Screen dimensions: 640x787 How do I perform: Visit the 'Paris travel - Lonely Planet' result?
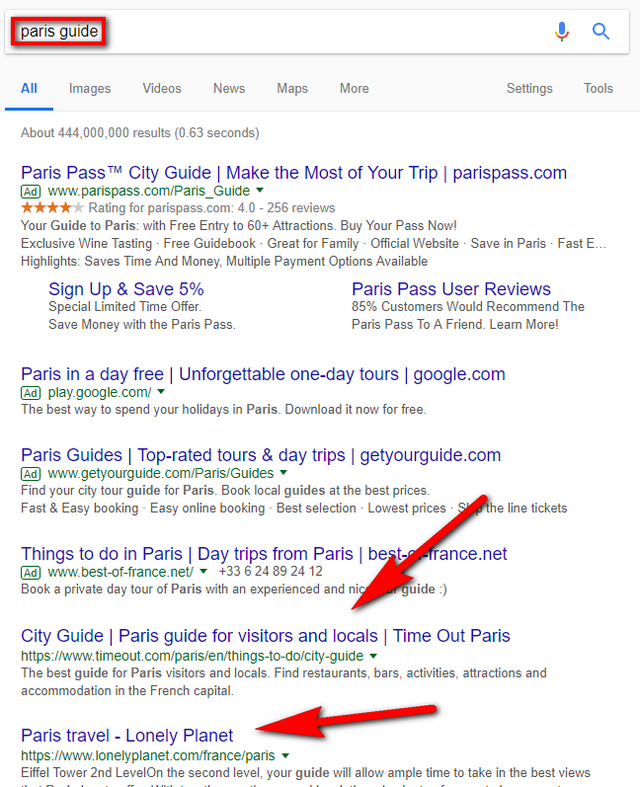[x=127, y=735]
